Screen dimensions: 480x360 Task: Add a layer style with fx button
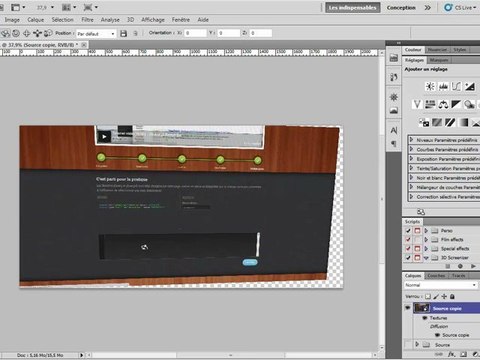451,354
